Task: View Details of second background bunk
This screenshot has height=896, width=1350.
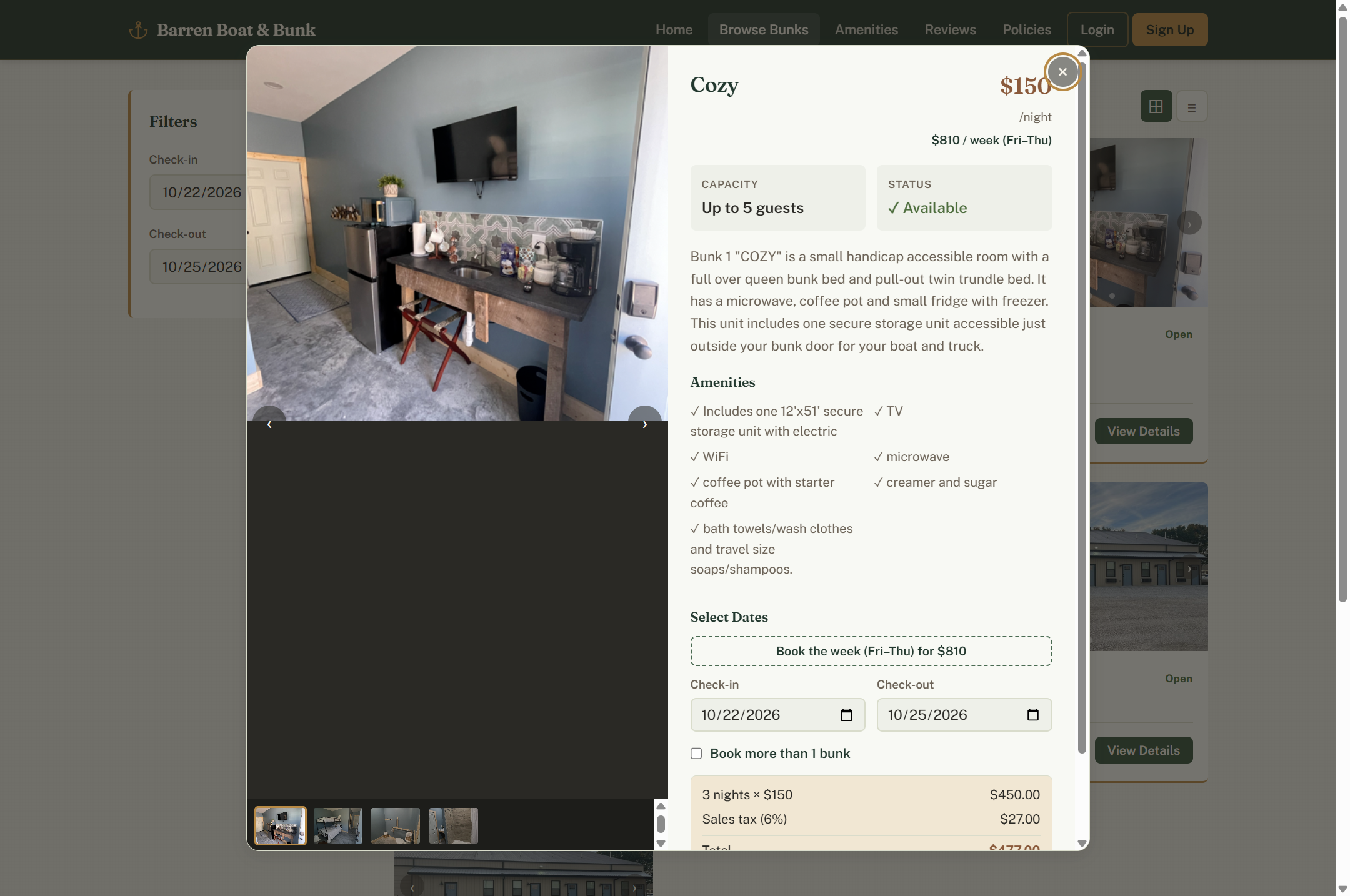Action: point(1143,750)
